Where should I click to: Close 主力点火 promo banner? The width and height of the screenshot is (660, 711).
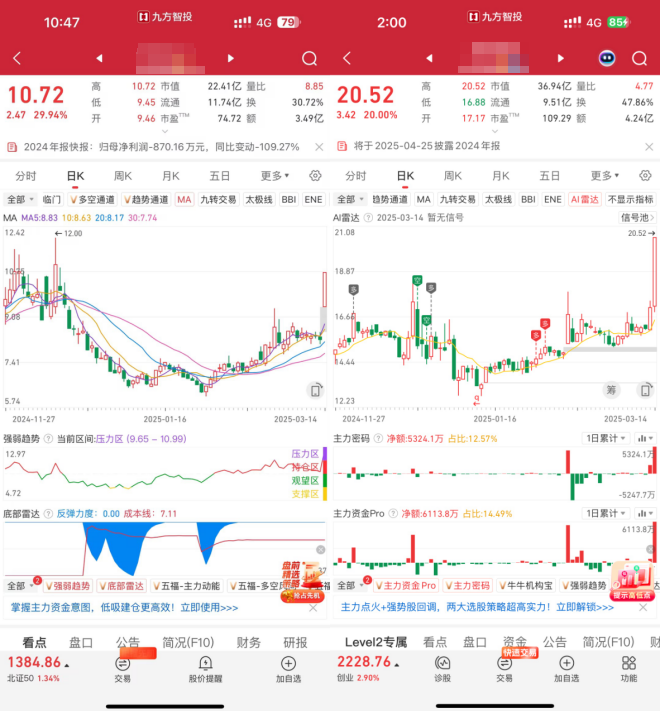643,607
